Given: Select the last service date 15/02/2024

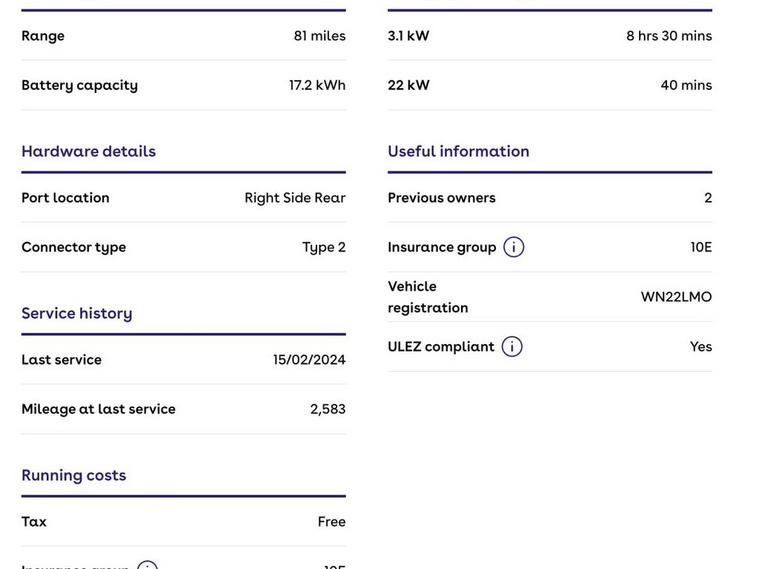Looking at the screenshot, I should [309, 360].
